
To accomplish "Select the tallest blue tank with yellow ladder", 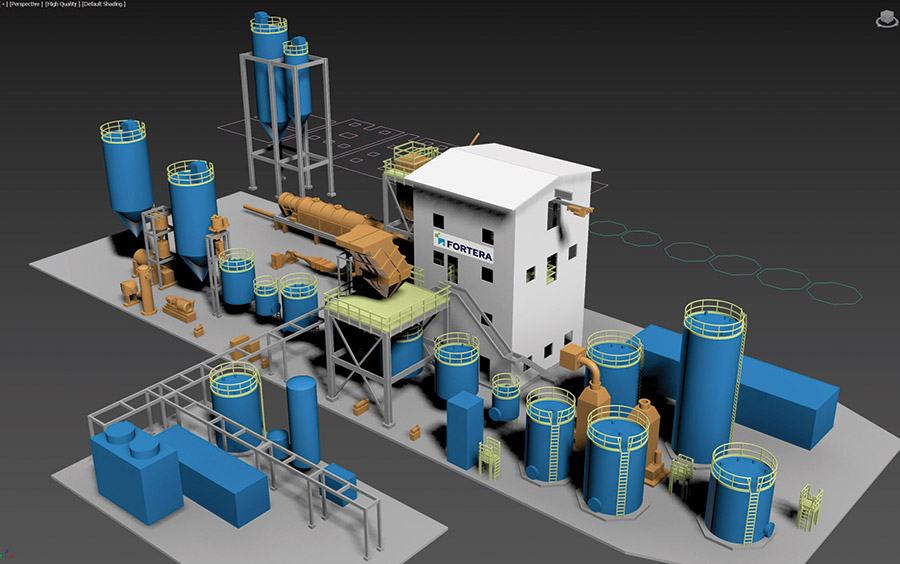I will click(x=711, y=380).
